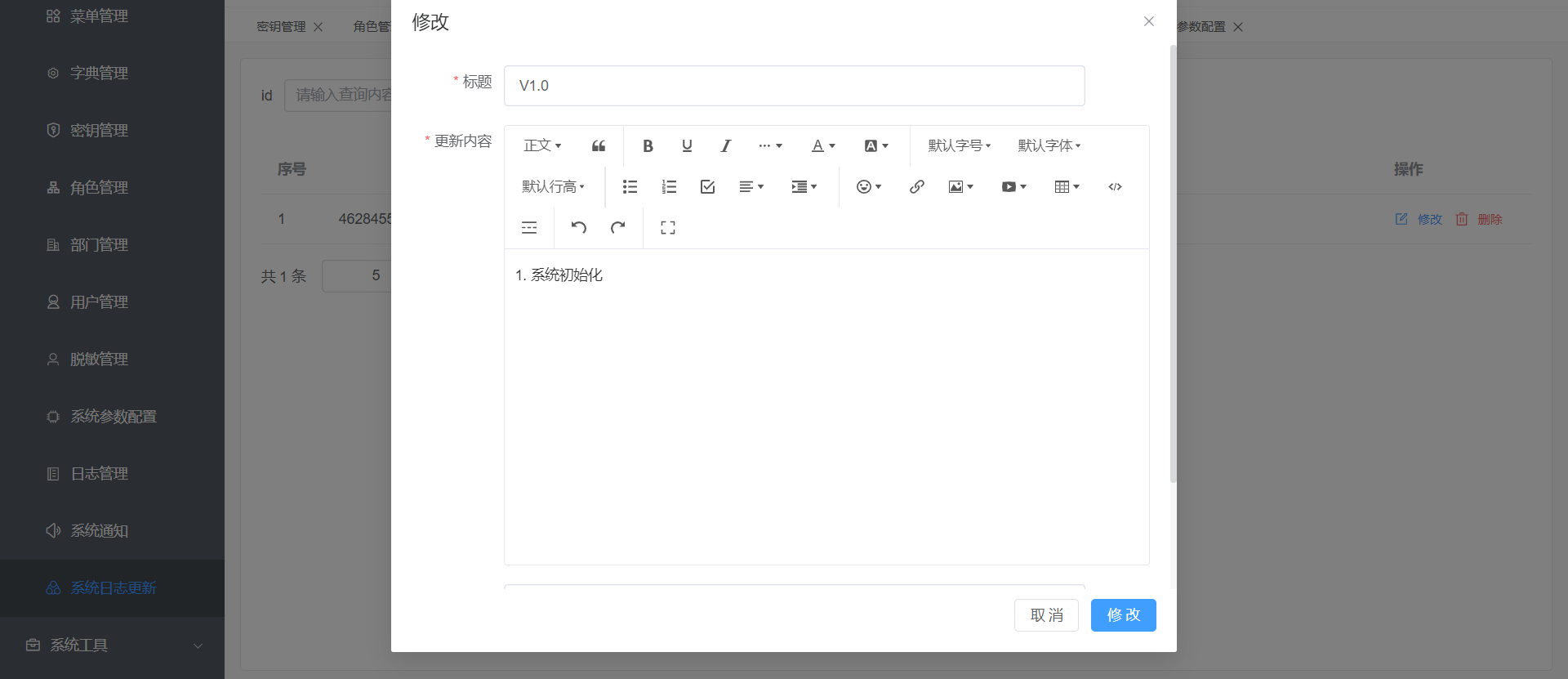This screenshot has height=679, width=1568.
Task: Insert a code block
Action: click(1115, 187)
